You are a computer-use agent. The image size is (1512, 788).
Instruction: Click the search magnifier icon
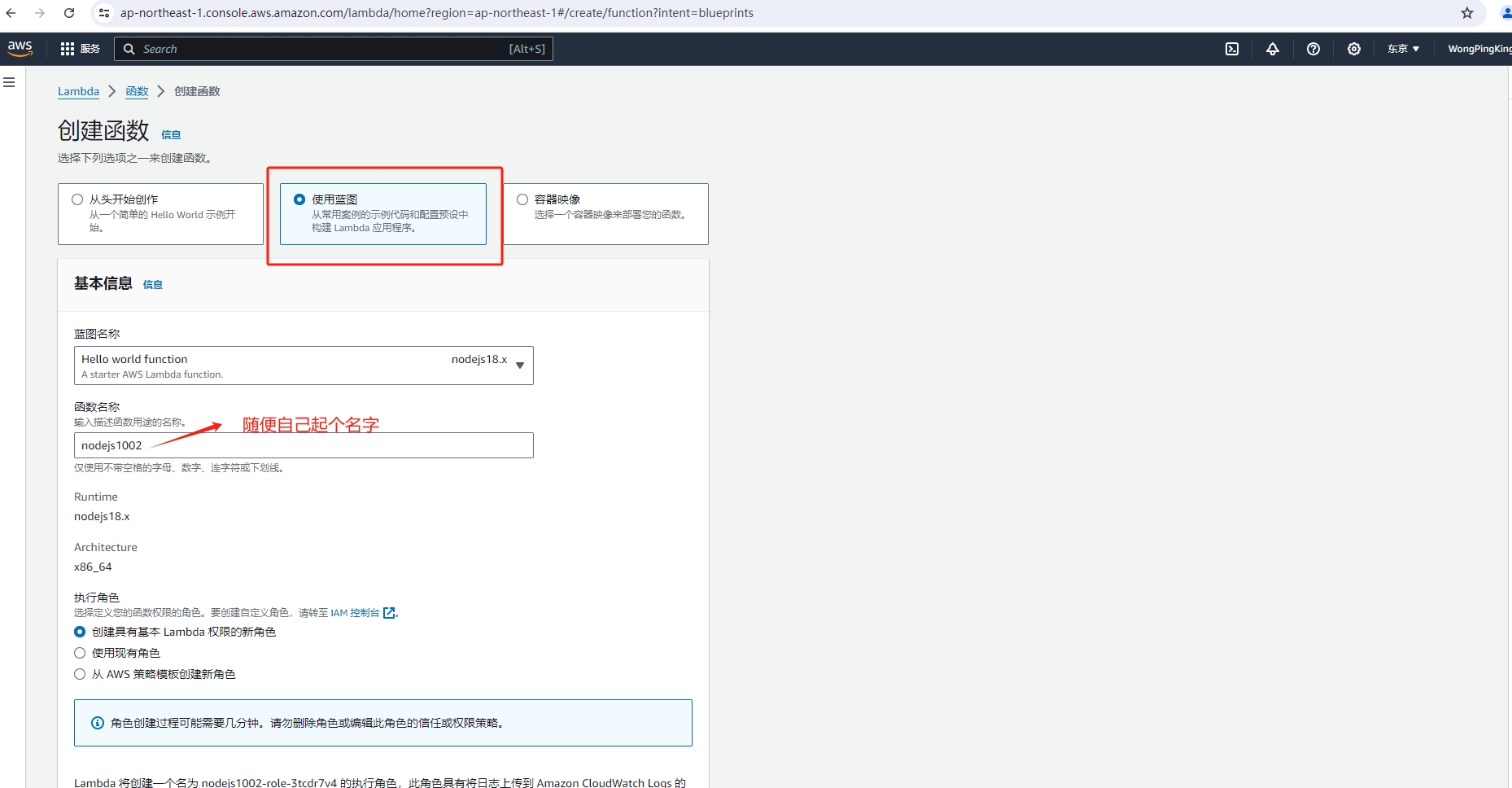pos(129,49)
